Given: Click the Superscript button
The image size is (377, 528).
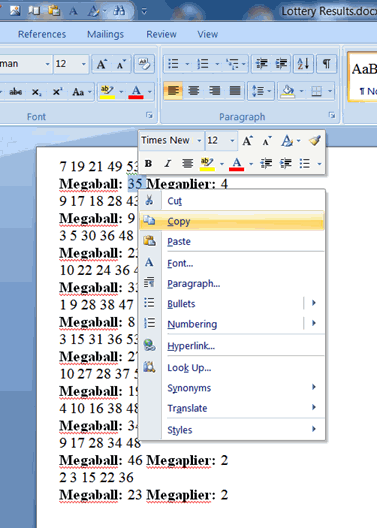Looking at the screenshot, I should coord(57,92).
